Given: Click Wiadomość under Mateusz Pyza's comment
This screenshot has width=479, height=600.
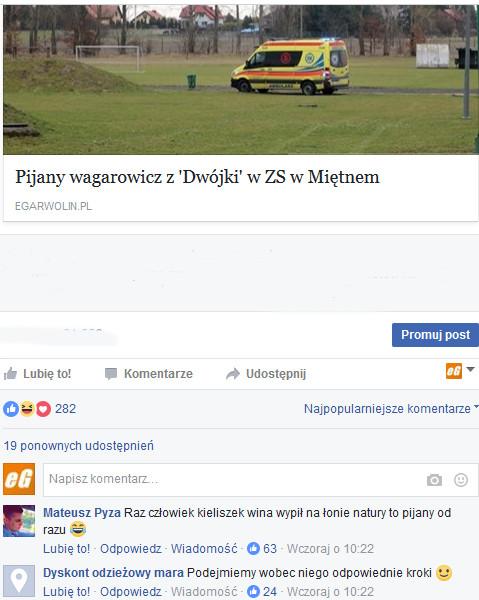Looking at the screenshot, I should point(204,548).
